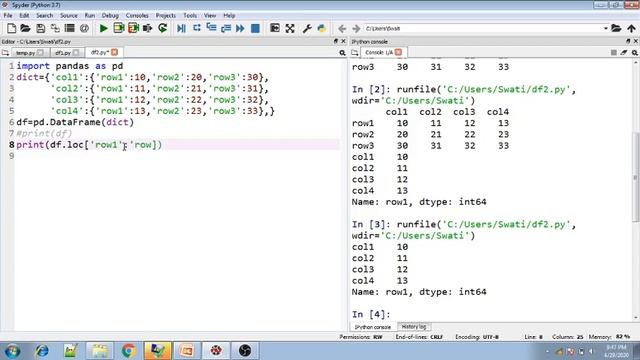This screenshot has width=640, height=360.
Task: Run the file with the green play icon
Action: 104,28
